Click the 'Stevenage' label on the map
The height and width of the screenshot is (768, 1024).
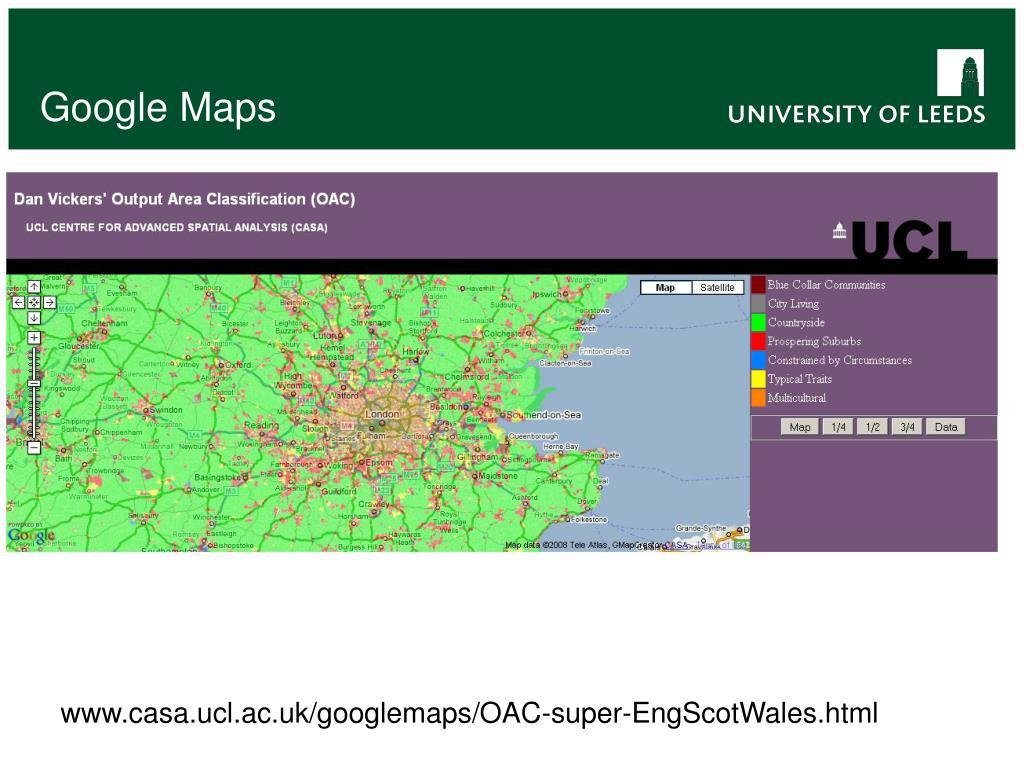[371, 323]
